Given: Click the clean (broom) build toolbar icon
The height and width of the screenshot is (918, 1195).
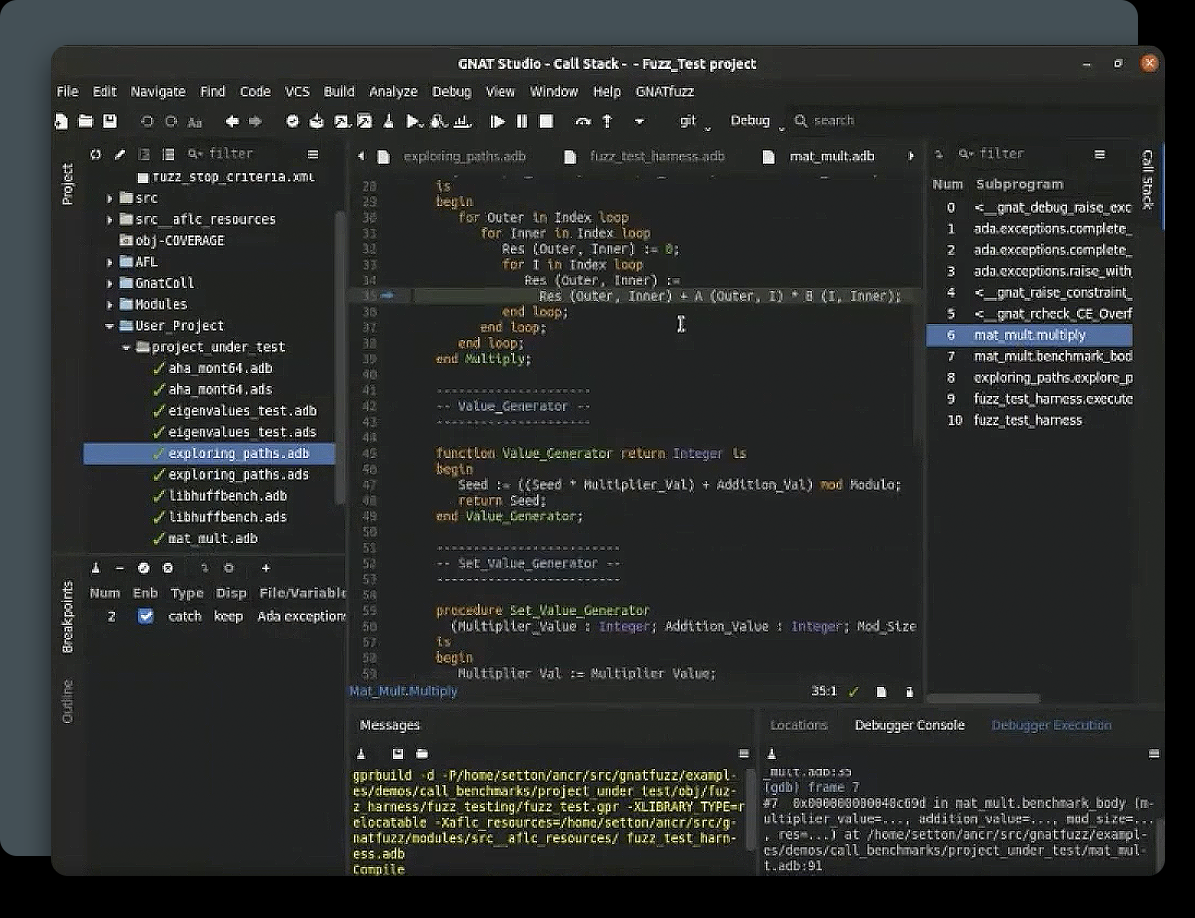Looking at the screenshot, I should 389,121.
